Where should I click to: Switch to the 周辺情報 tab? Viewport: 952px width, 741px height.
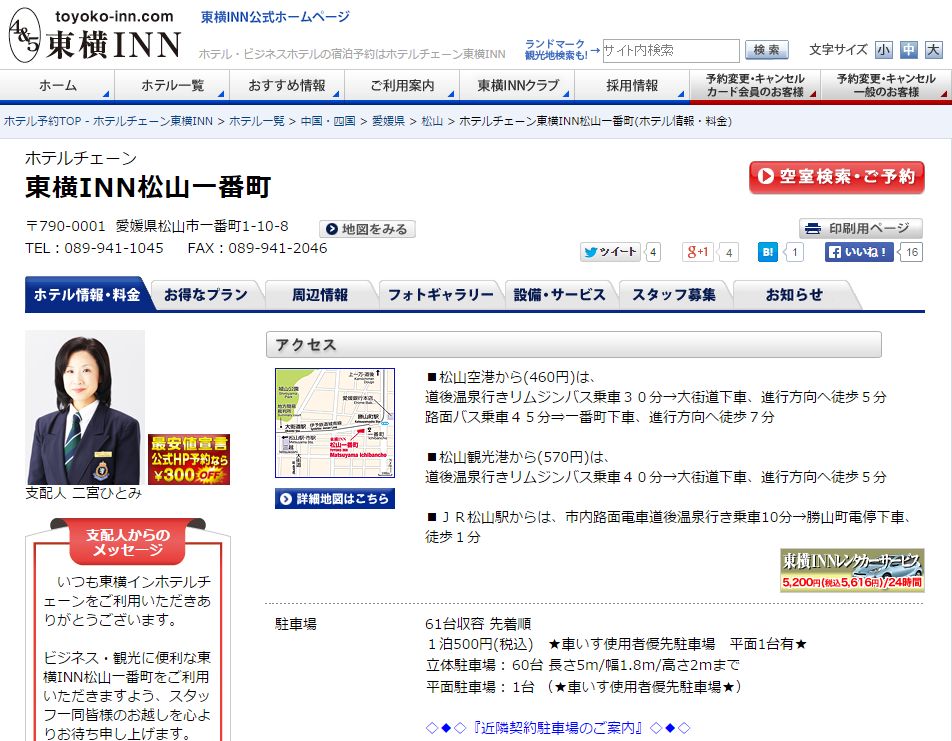320,295
